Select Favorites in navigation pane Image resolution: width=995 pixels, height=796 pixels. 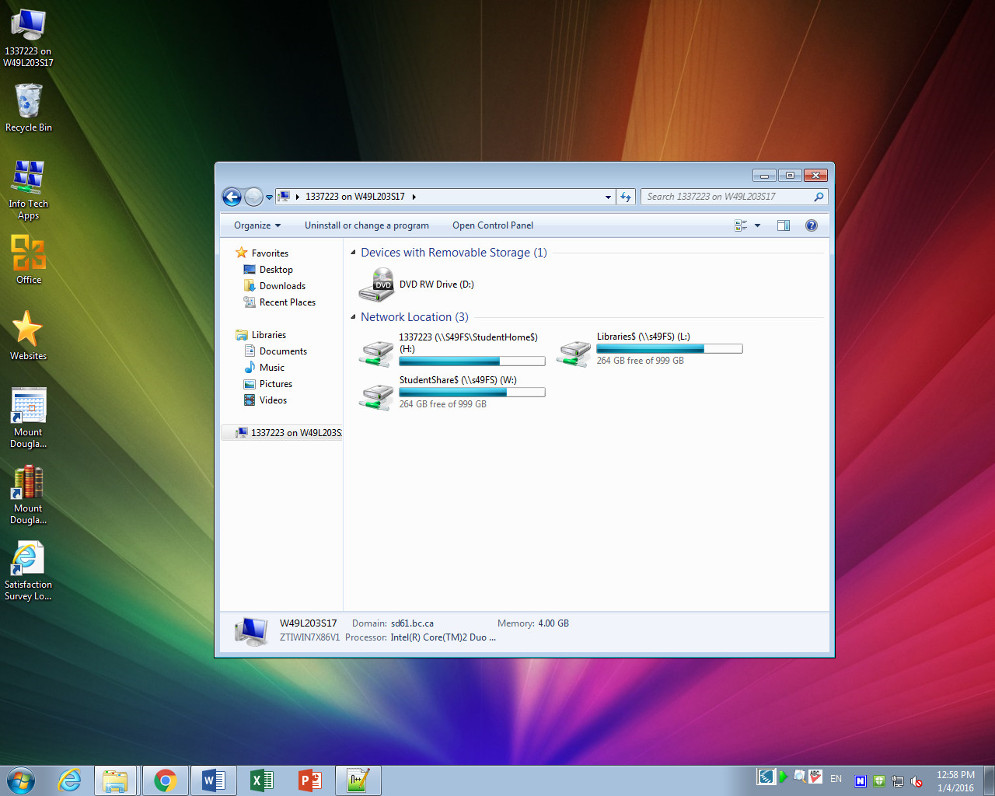[270, 253]
